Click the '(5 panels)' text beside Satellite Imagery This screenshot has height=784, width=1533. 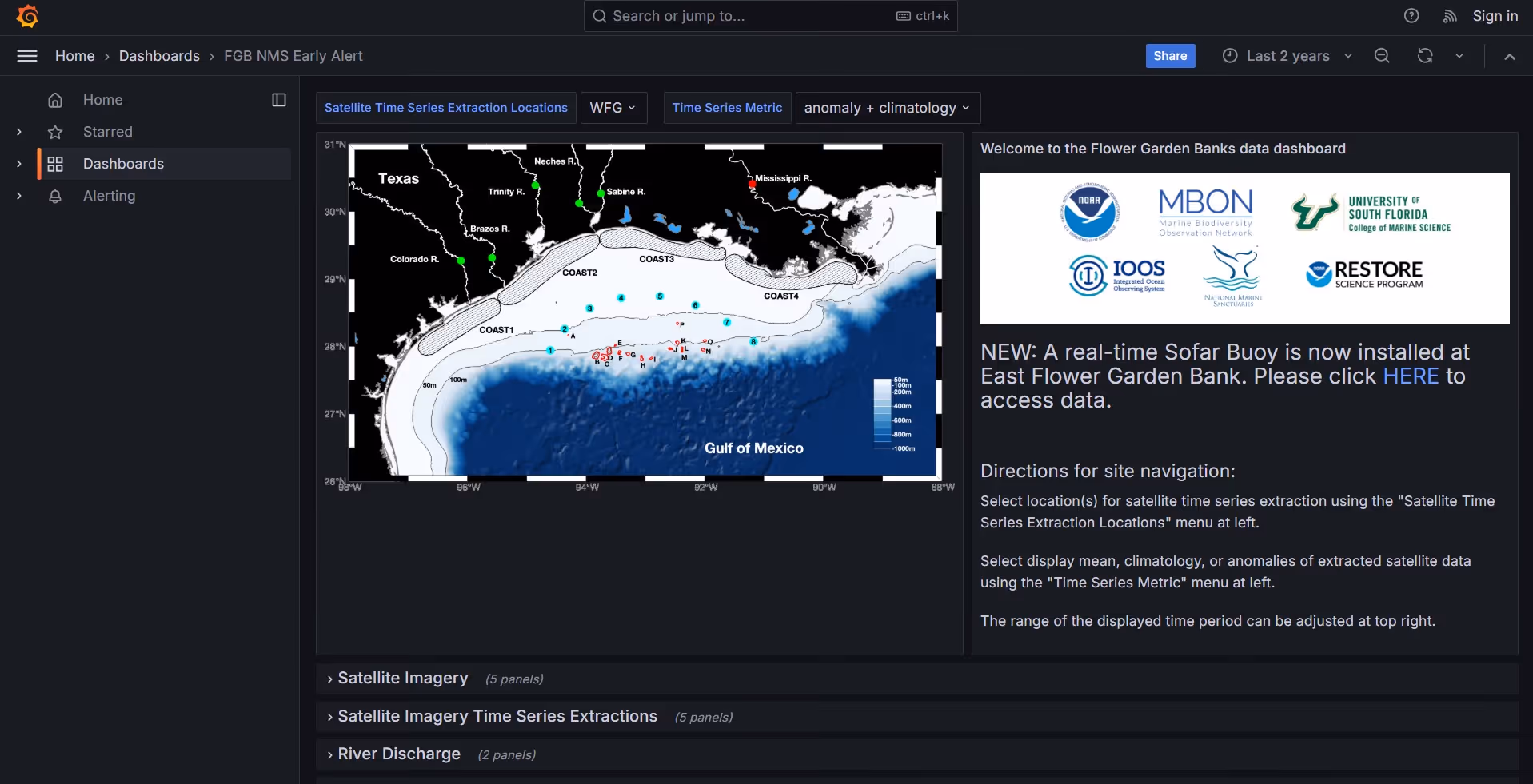(x=514, y=679)
